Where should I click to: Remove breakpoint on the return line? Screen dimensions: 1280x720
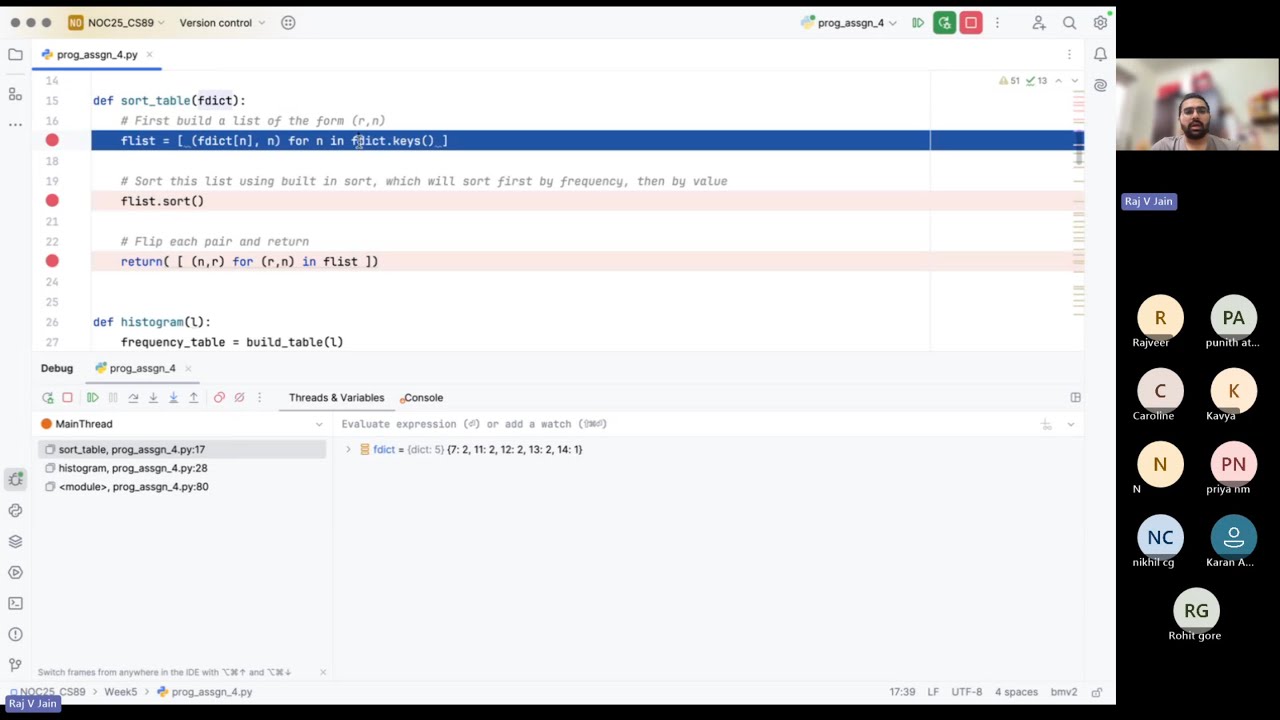pyautogui.click(x=52, y=261)
